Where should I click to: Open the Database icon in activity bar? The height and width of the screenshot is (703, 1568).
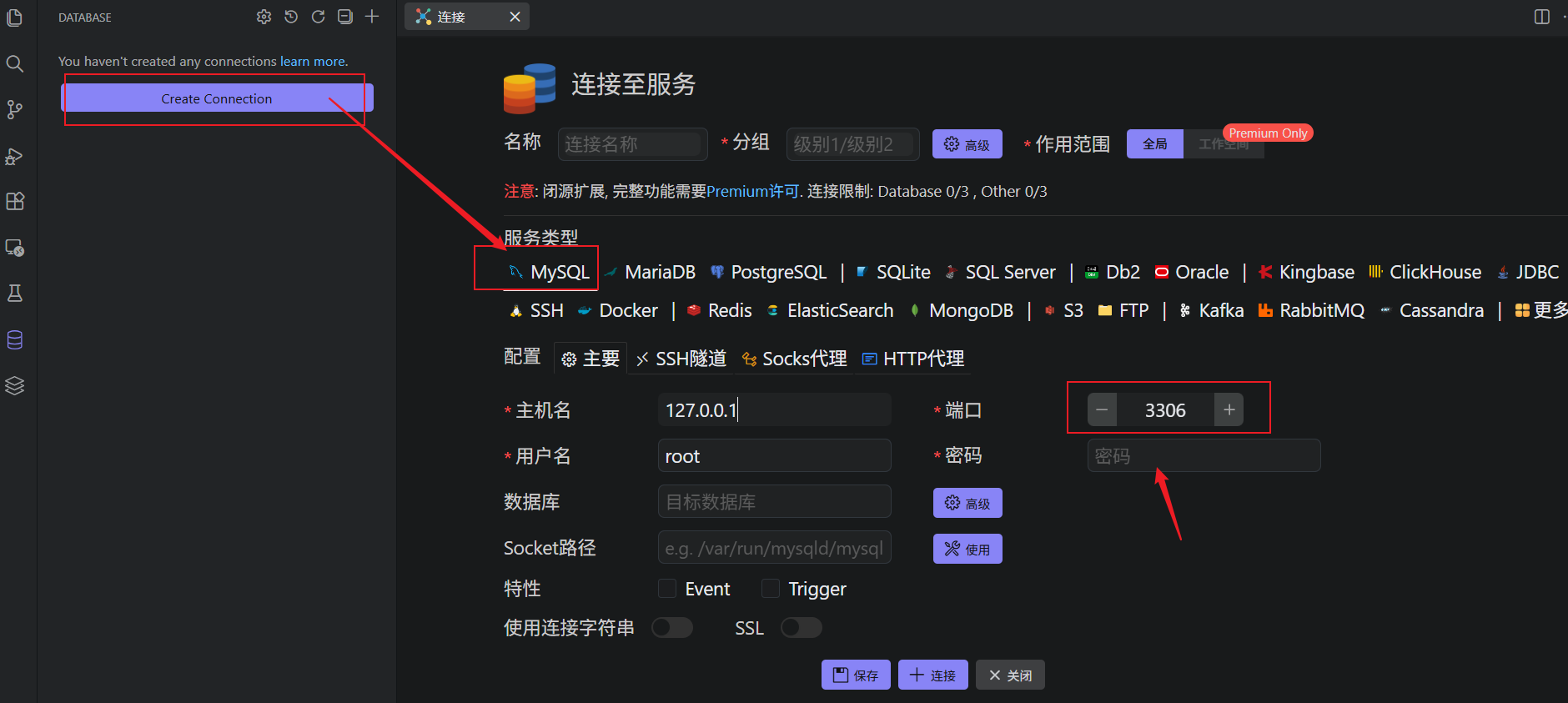coord(15,339)
